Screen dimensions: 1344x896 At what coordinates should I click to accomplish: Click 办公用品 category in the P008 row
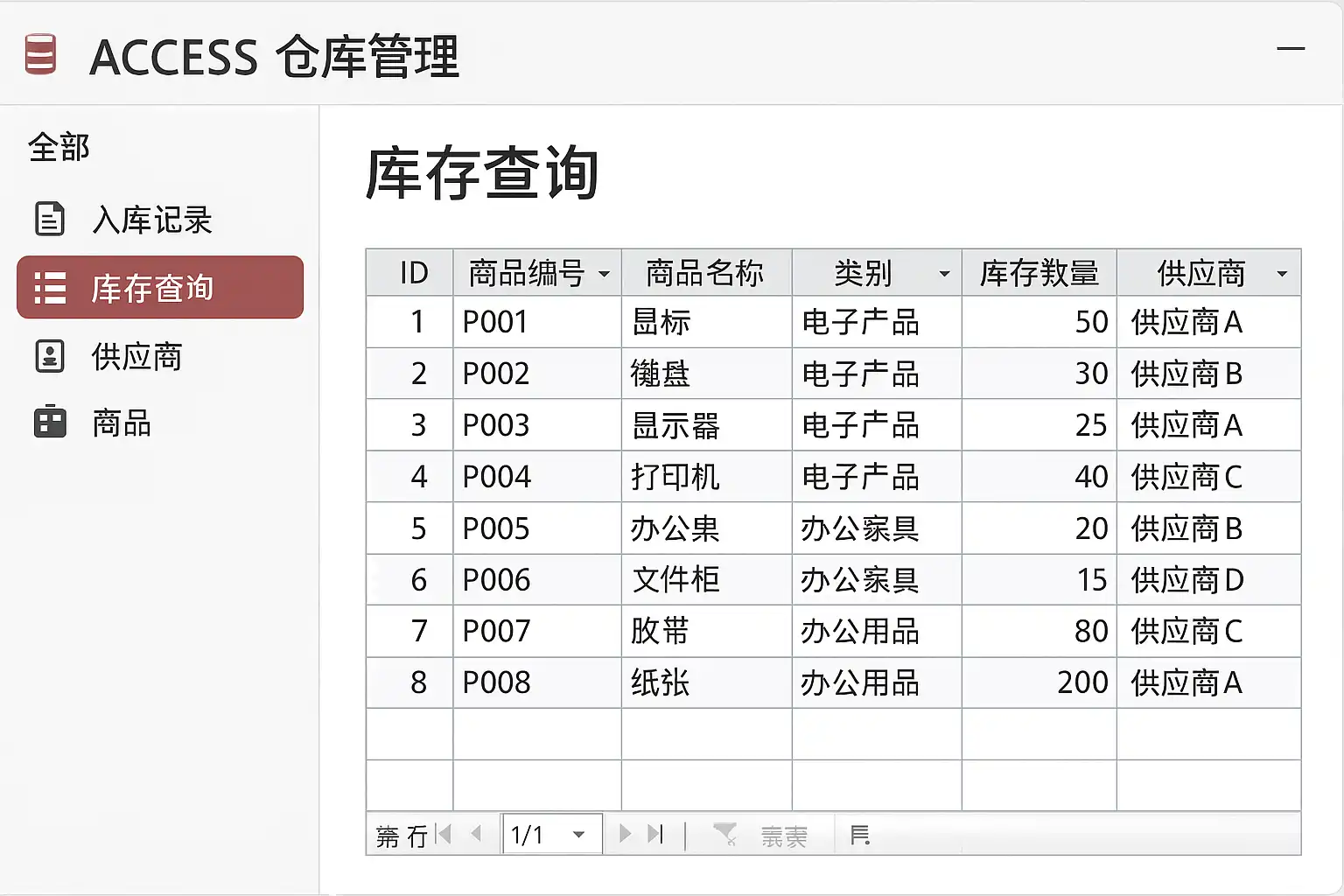click(x=860, y=682)
